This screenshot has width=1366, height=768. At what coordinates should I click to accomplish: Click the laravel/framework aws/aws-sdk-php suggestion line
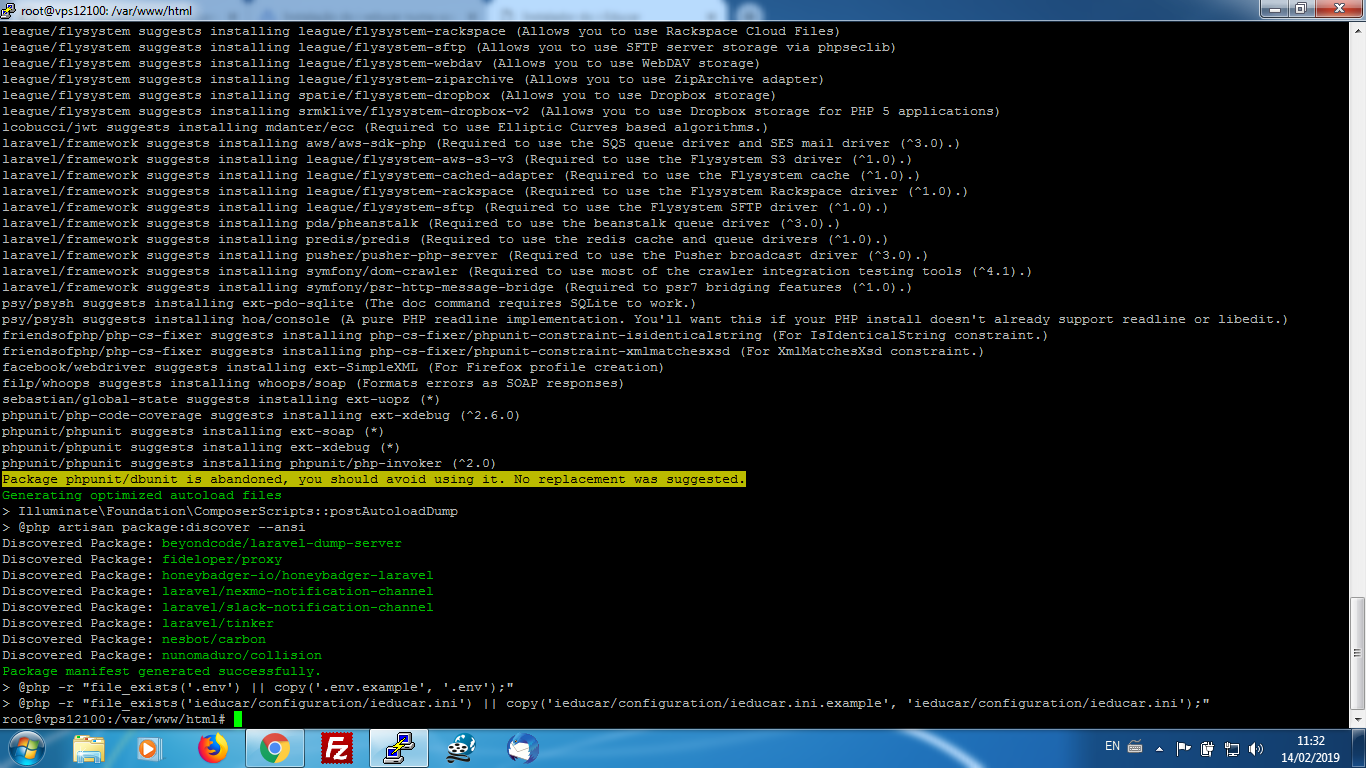tap(482, 143)
